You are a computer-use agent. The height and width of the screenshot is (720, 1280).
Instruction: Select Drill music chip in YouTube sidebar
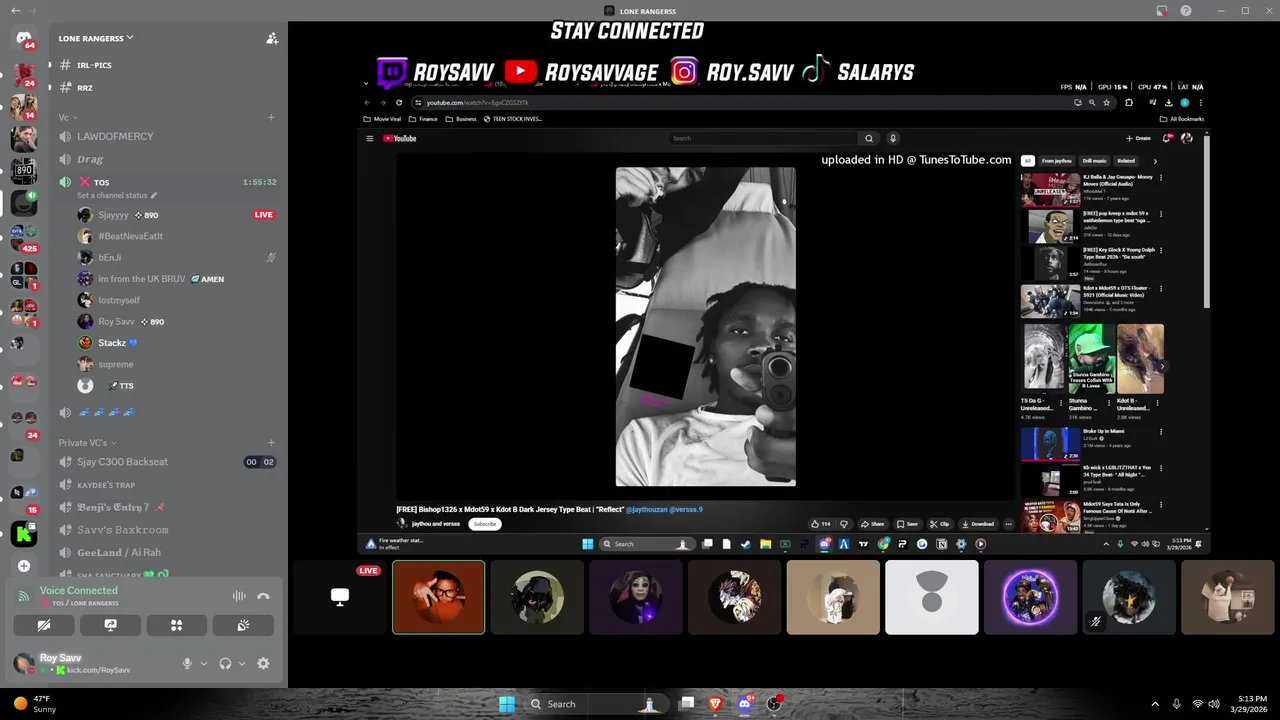pos(1094,161)
